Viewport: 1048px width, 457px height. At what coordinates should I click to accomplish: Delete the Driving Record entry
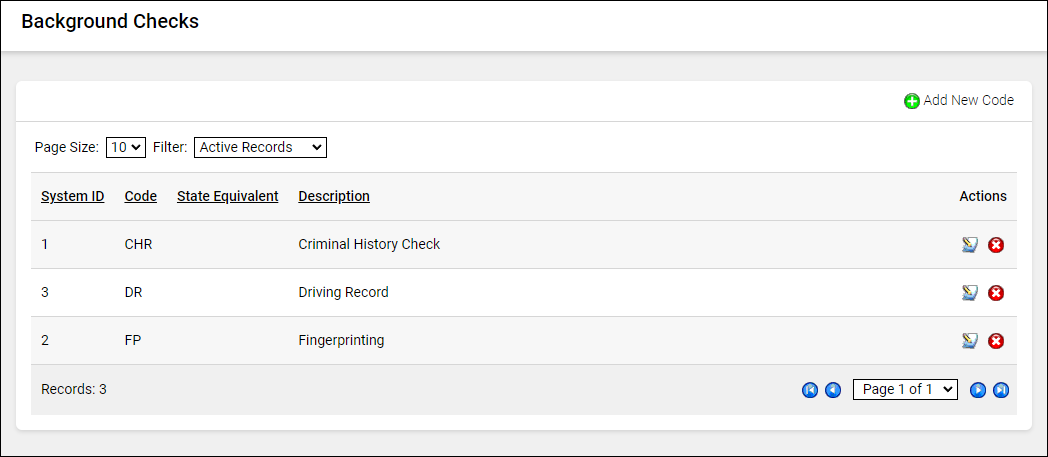tap(996, 293)
